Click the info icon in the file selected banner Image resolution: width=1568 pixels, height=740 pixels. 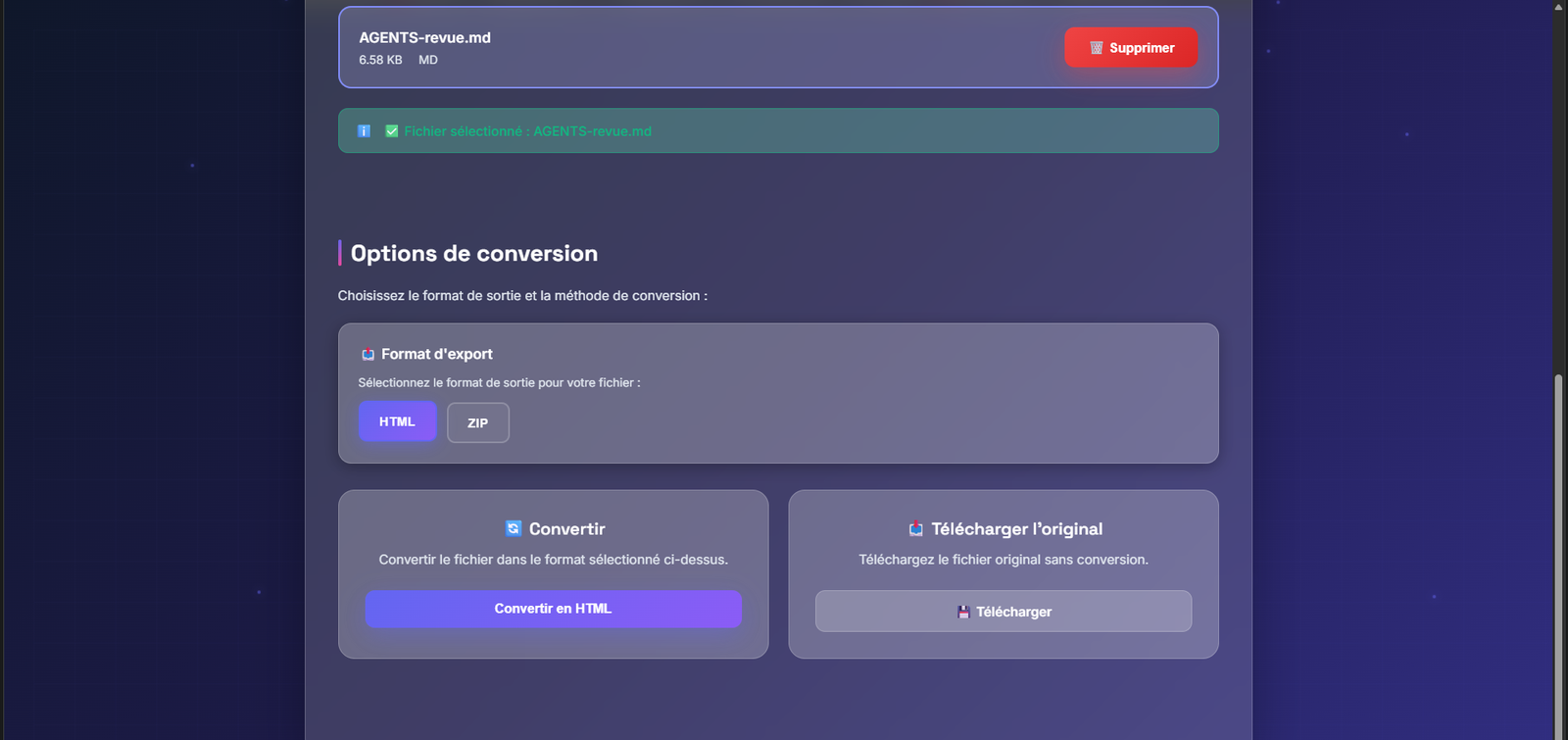[364, 131]
